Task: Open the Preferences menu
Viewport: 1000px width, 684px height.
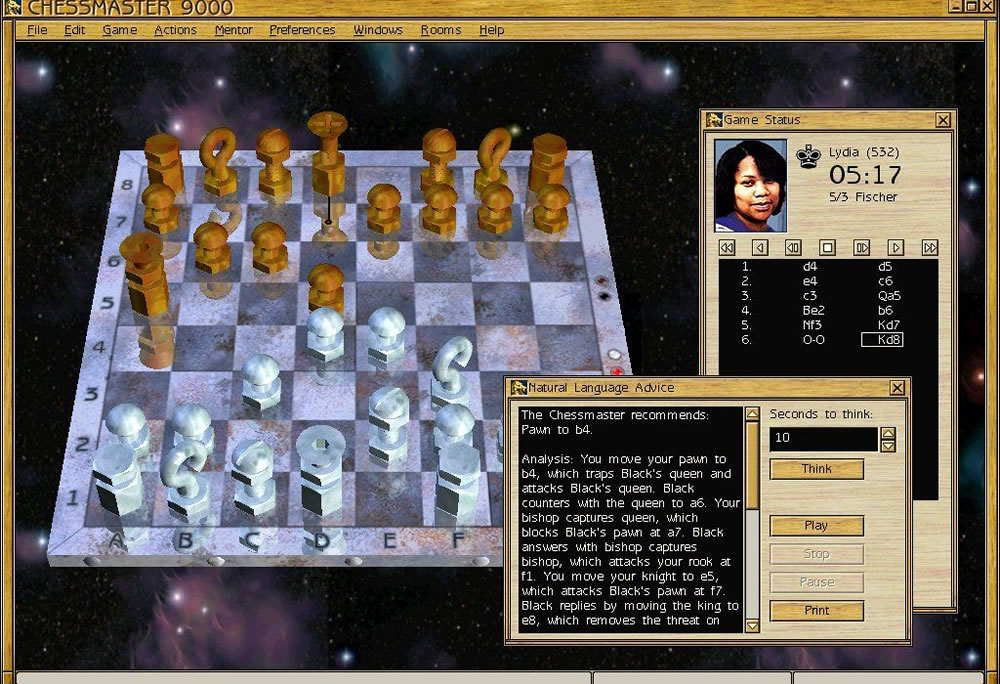Action: pos(302,30)
